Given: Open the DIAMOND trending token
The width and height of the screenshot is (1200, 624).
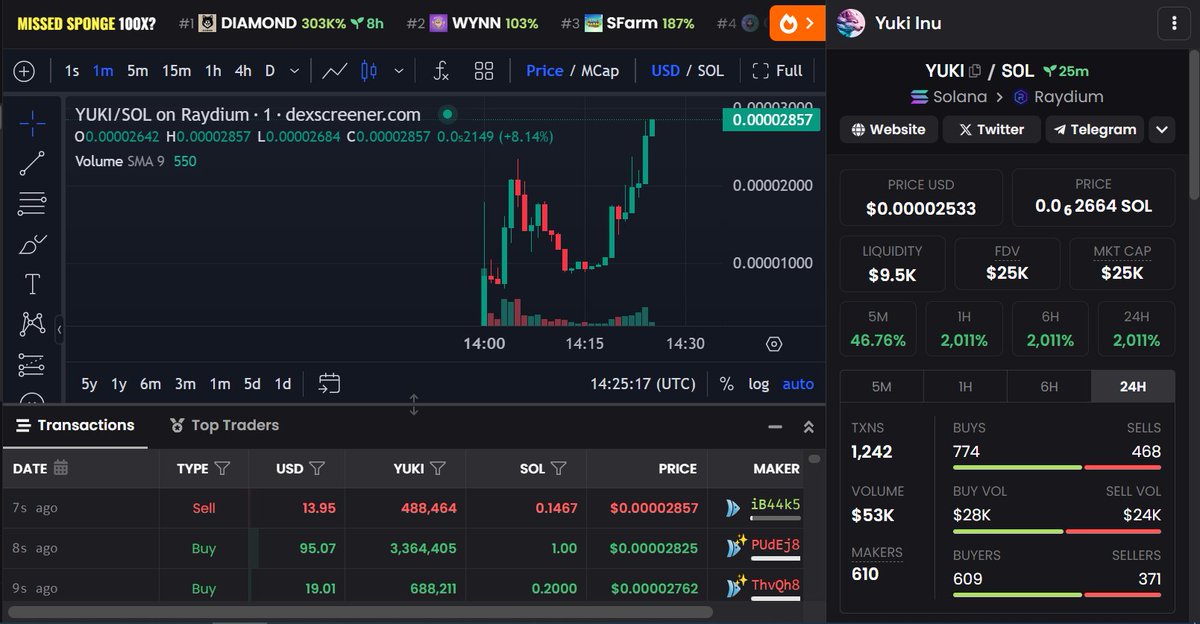Looking at the screenshot, I should coord(281,23).
